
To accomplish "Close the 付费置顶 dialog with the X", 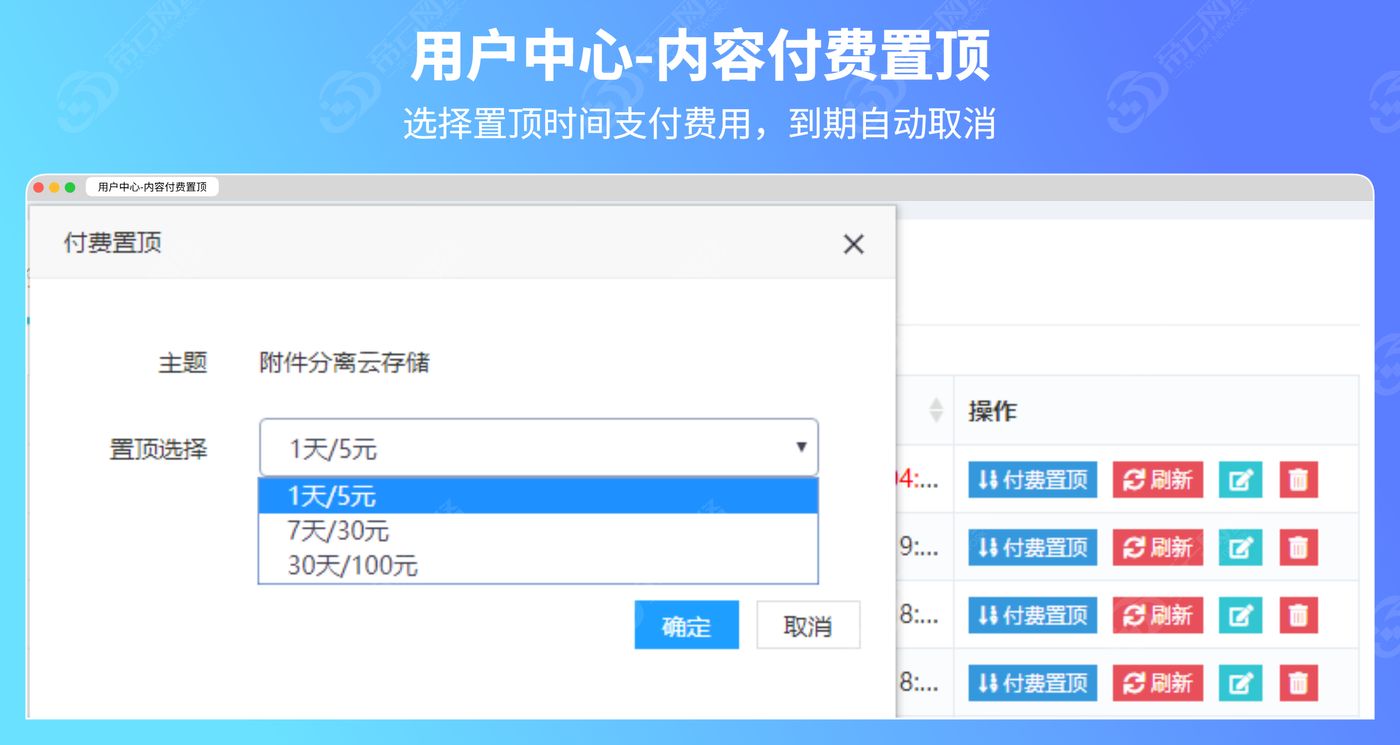I will pyautogui.click(x=853, y=244).
